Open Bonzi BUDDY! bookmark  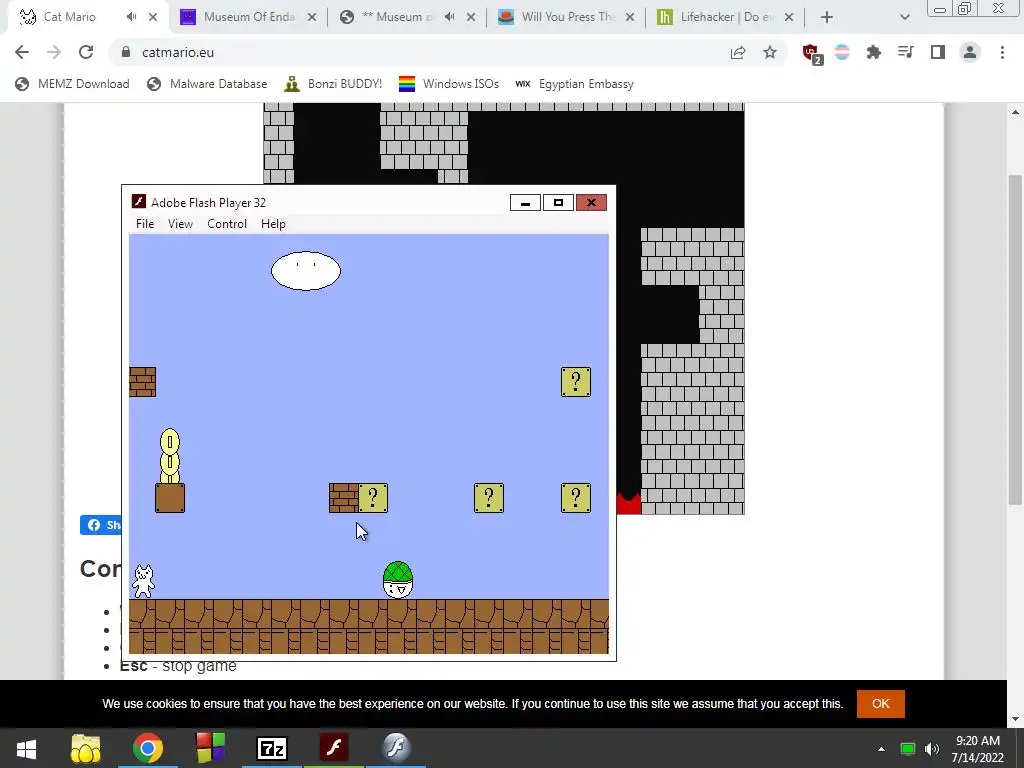(x=333, y=84)
